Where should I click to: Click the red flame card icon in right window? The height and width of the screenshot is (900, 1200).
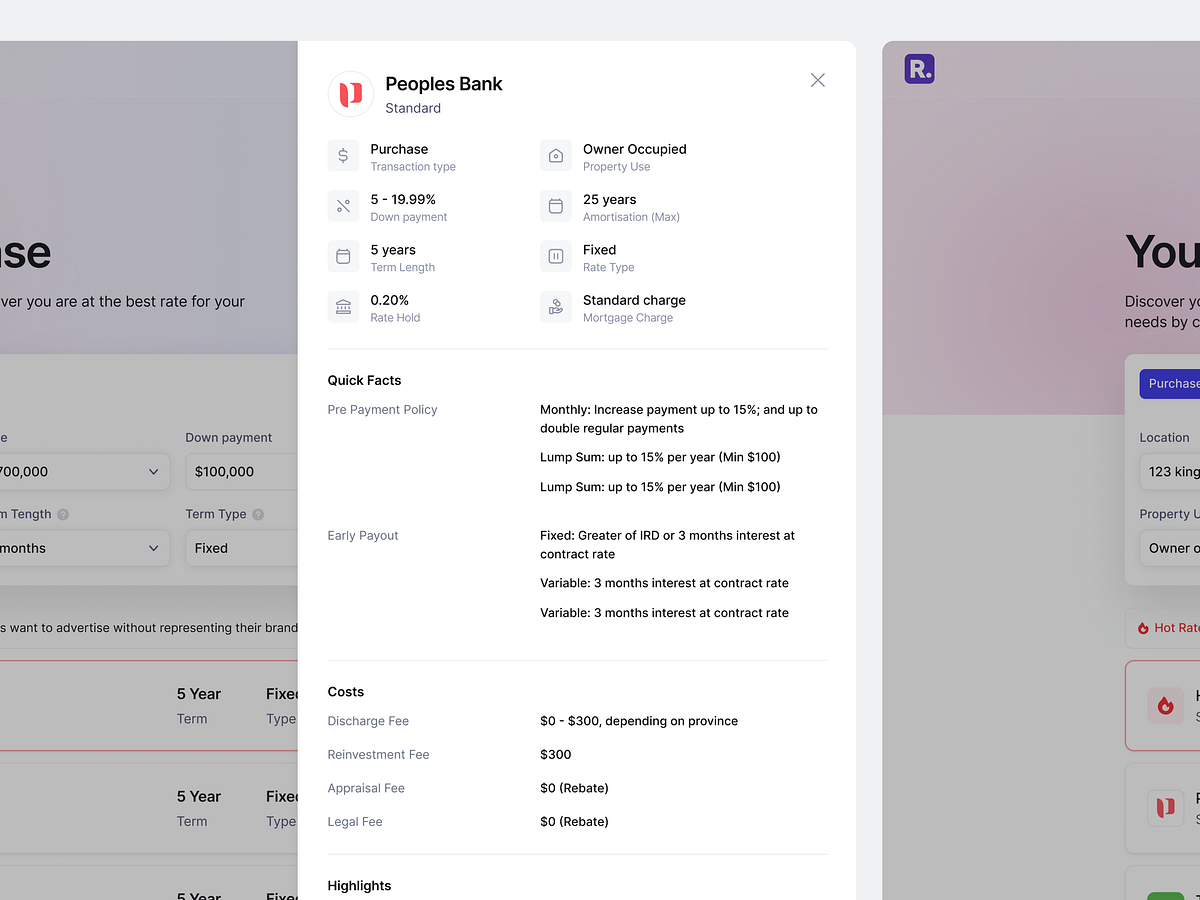(1165, 706)
